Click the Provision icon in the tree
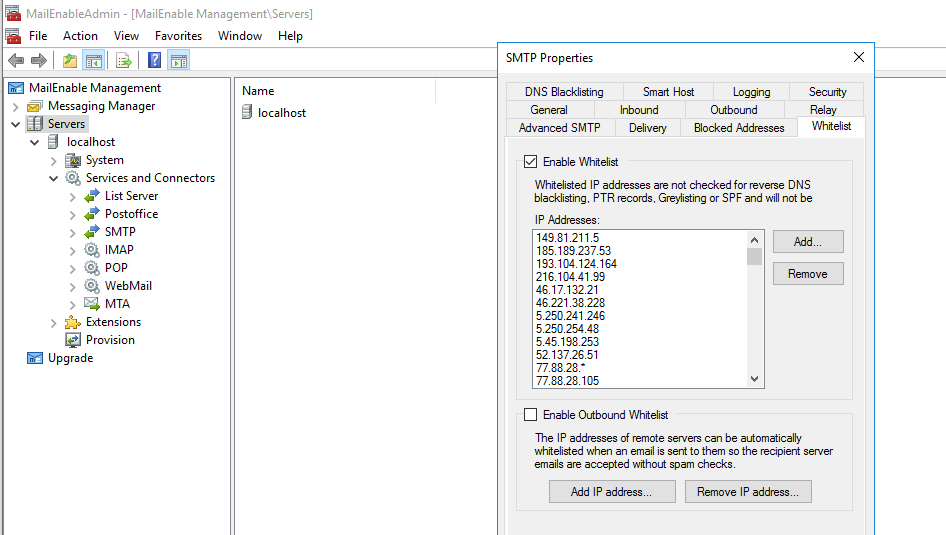The image size is (946, 535). (x=73, y=340)
